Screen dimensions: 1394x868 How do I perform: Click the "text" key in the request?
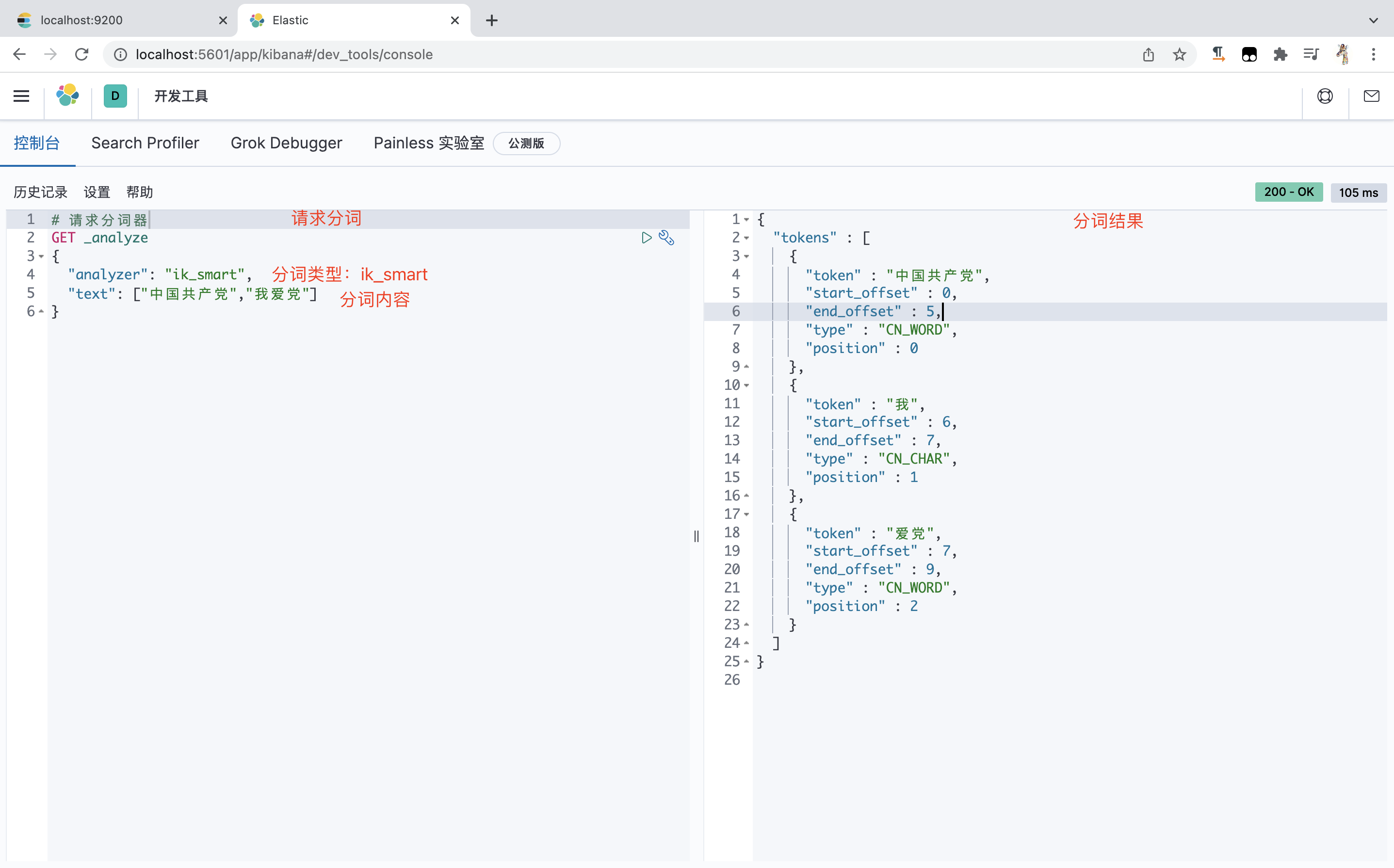pos(92,293)
